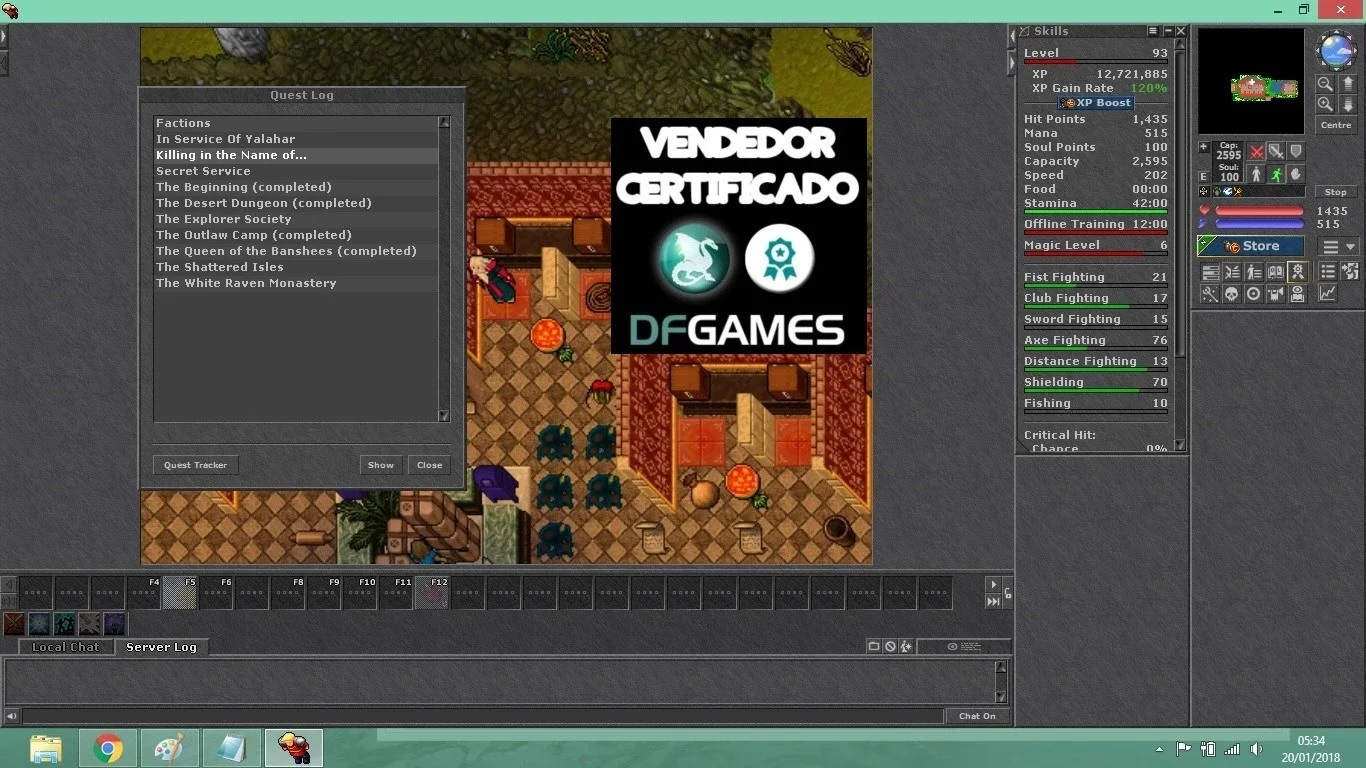The image size is (1366, 768).
Task: Zoom out the minimap
Action: pyautogui.click(x=1325, y=84)
